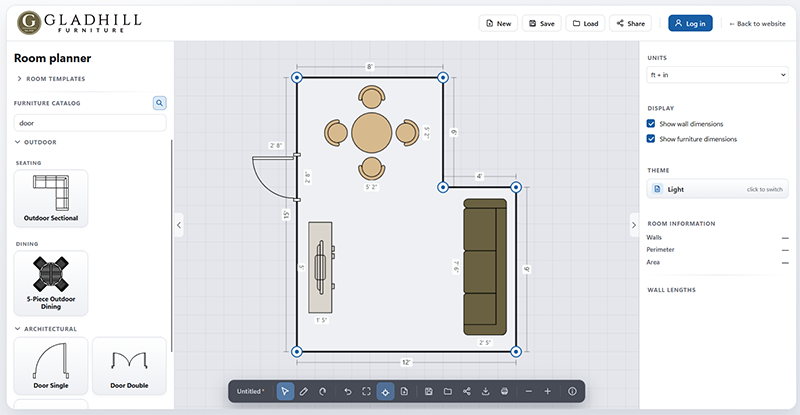Click the New button in header
The image size is (800, 415).
coord(498,23)
